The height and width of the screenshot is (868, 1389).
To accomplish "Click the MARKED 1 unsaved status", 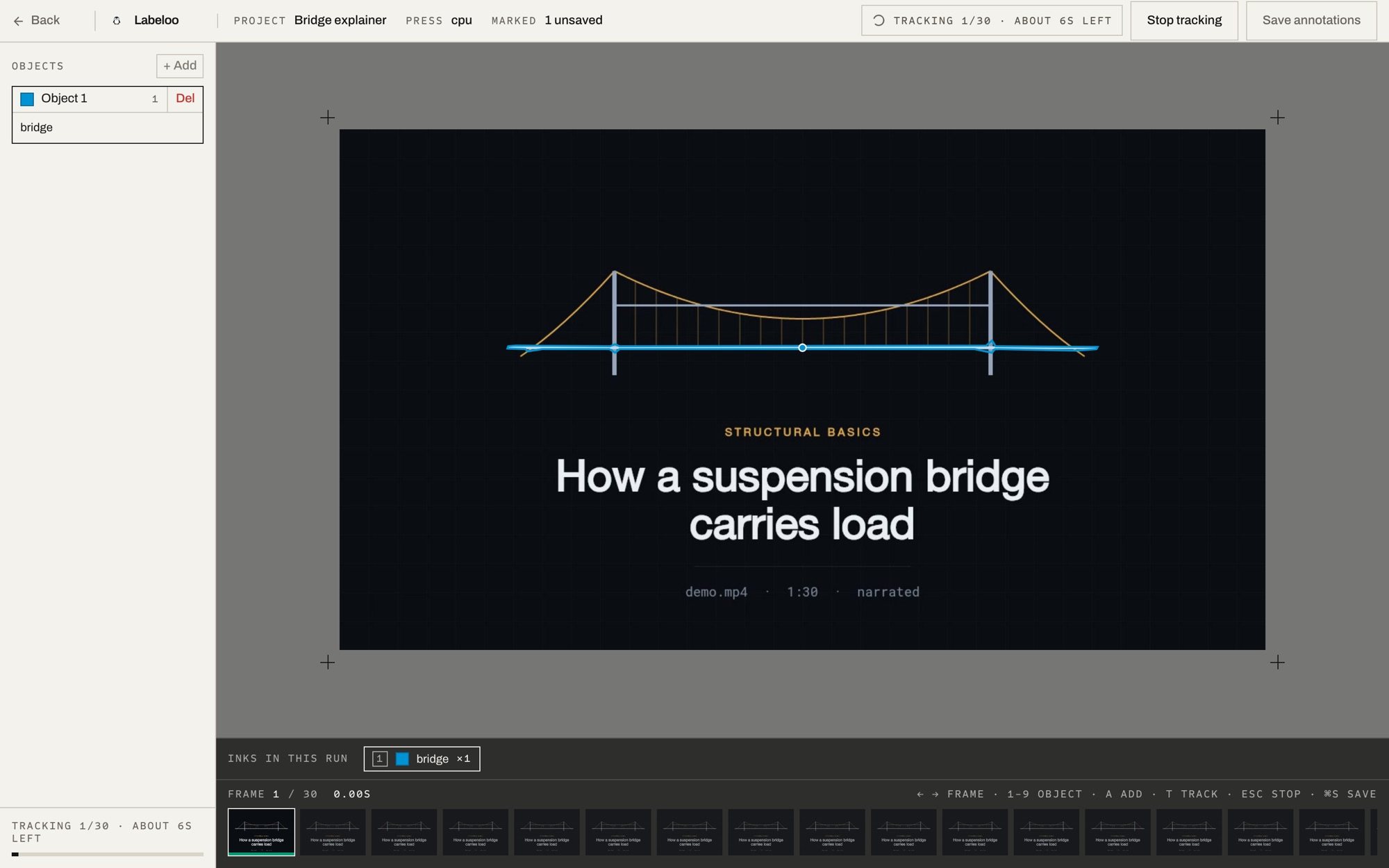I will [x=547, y=21].
